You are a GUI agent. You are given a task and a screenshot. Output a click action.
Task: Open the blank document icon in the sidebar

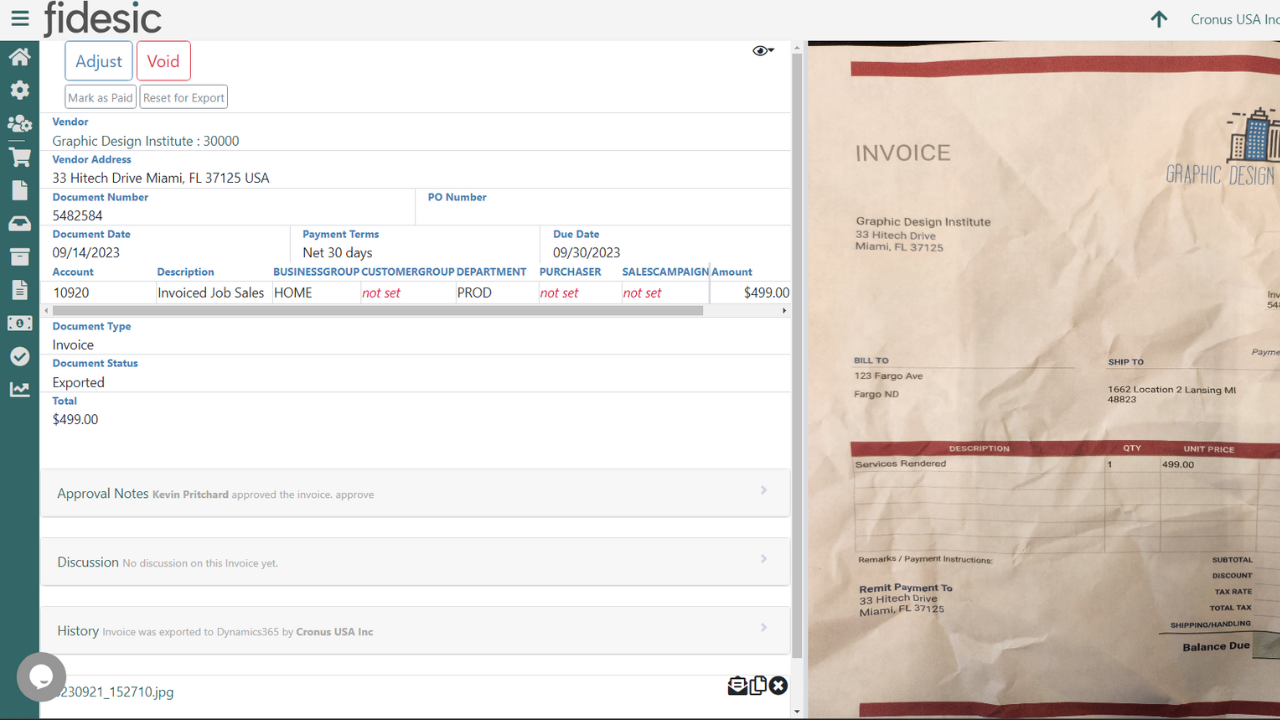(x=19, y=190)
